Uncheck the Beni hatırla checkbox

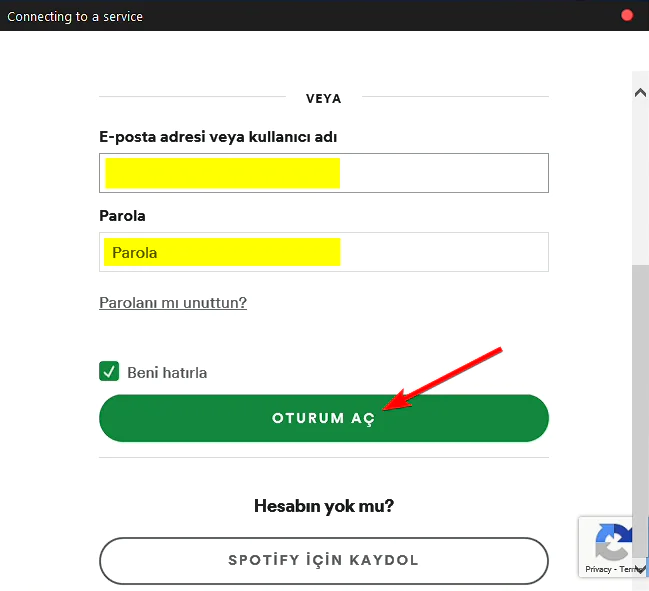coord(109,372)
